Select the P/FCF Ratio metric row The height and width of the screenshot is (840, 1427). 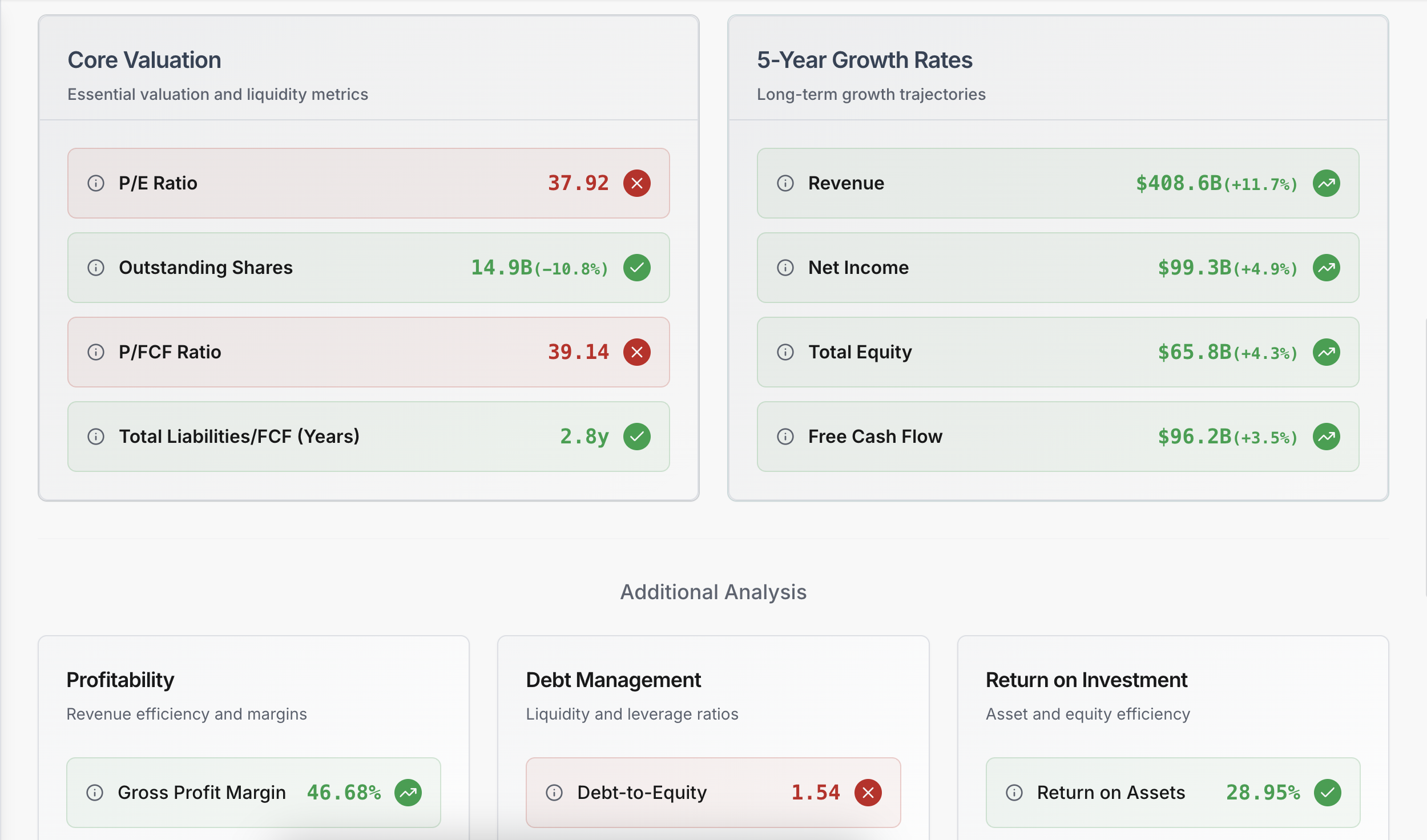pos(368,352)
